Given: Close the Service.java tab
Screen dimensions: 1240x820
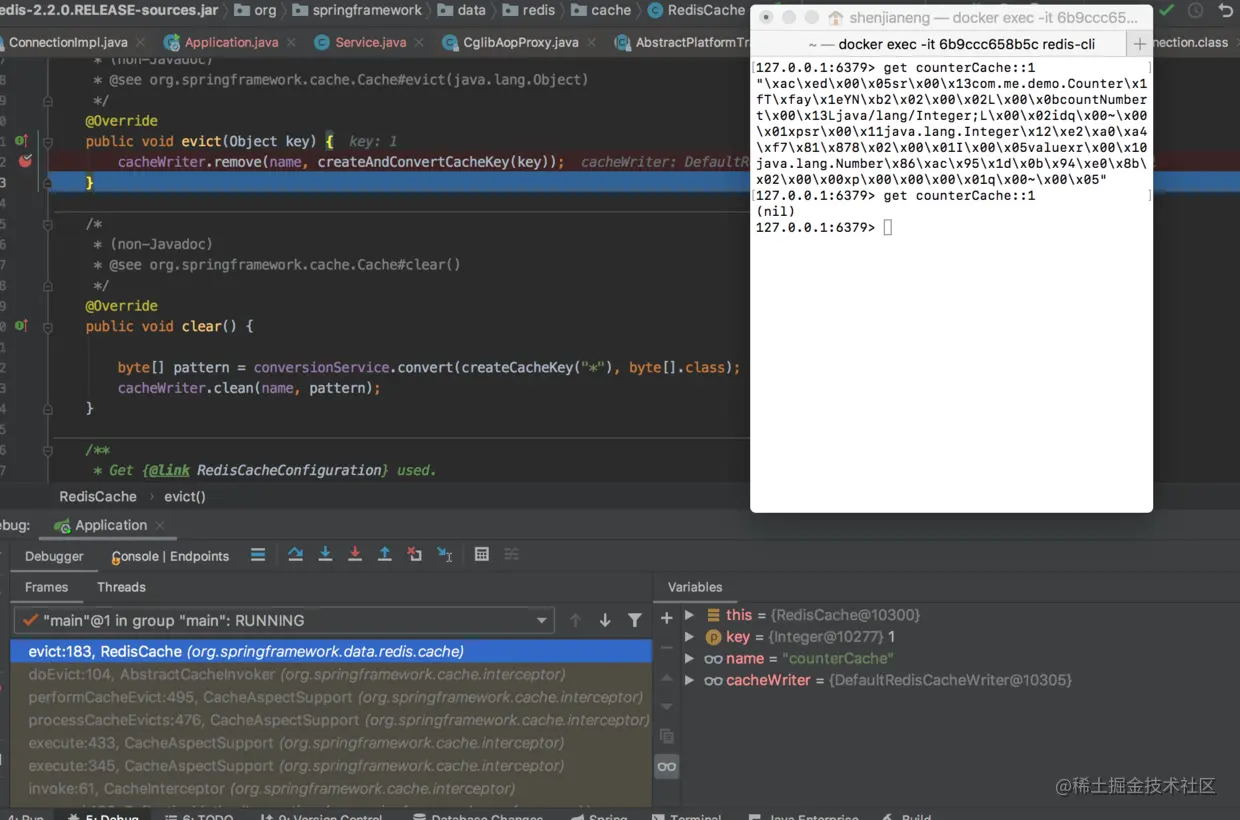Looking at the screenshot, I should pyautogui.click(x=418, y=43).
